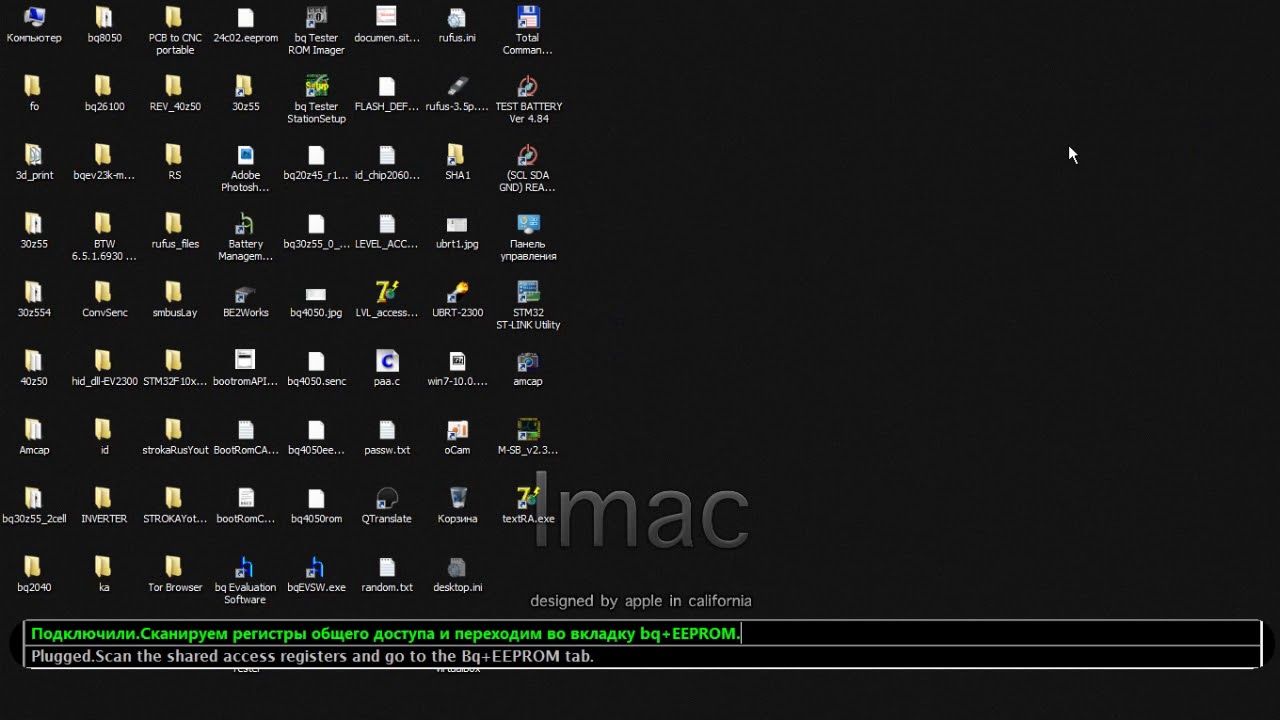Select the passw.txt file

click(387, 437)
